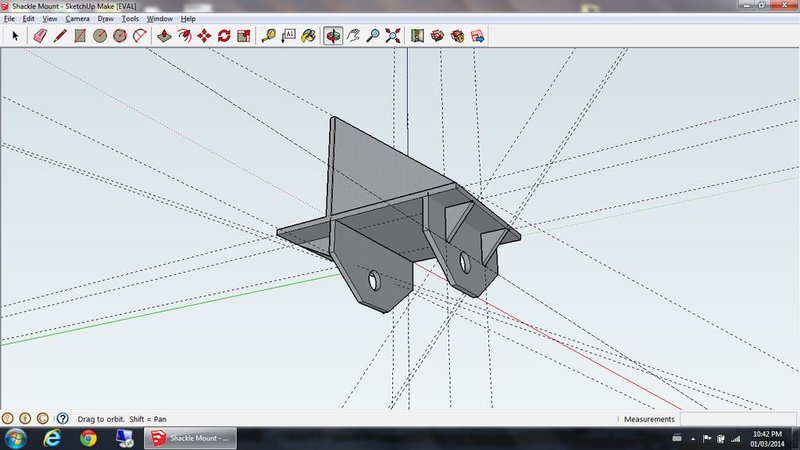Open the File menu
Screen dimensions: 800x450
click(9, 19)
